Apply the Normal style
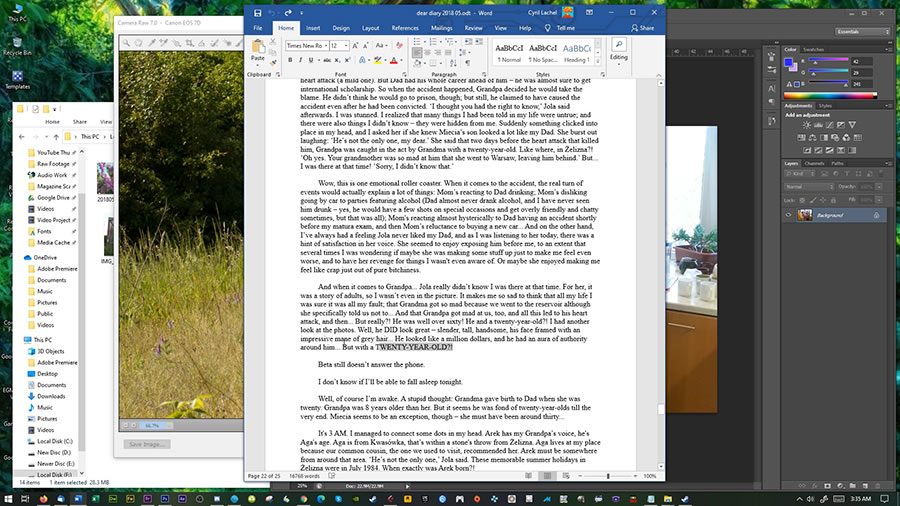The height and width of the screenshot is (506, 900). tap(509, 53)
